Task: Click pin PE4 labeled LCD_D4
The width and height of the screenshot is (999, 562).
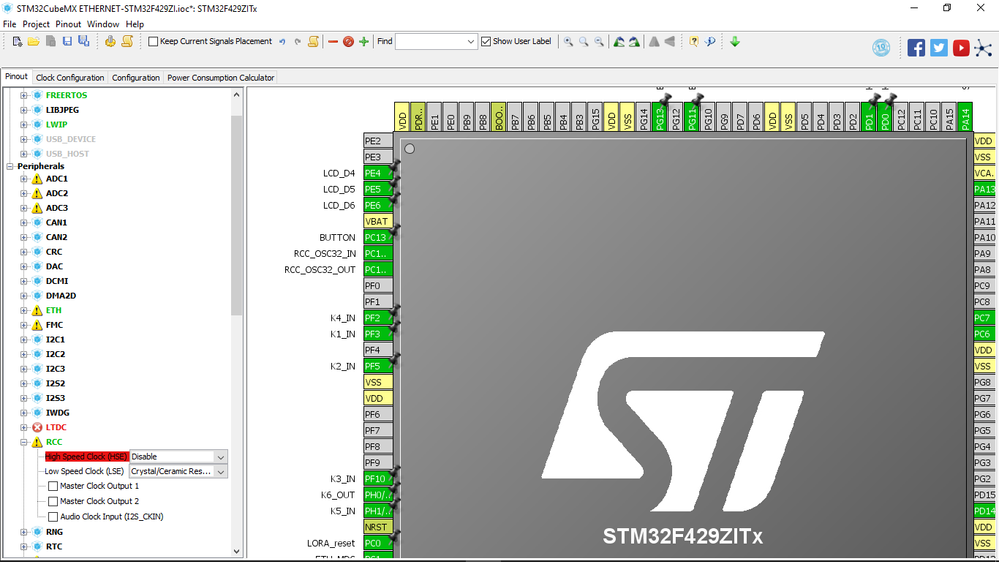Action: click(x=378, y=173)
